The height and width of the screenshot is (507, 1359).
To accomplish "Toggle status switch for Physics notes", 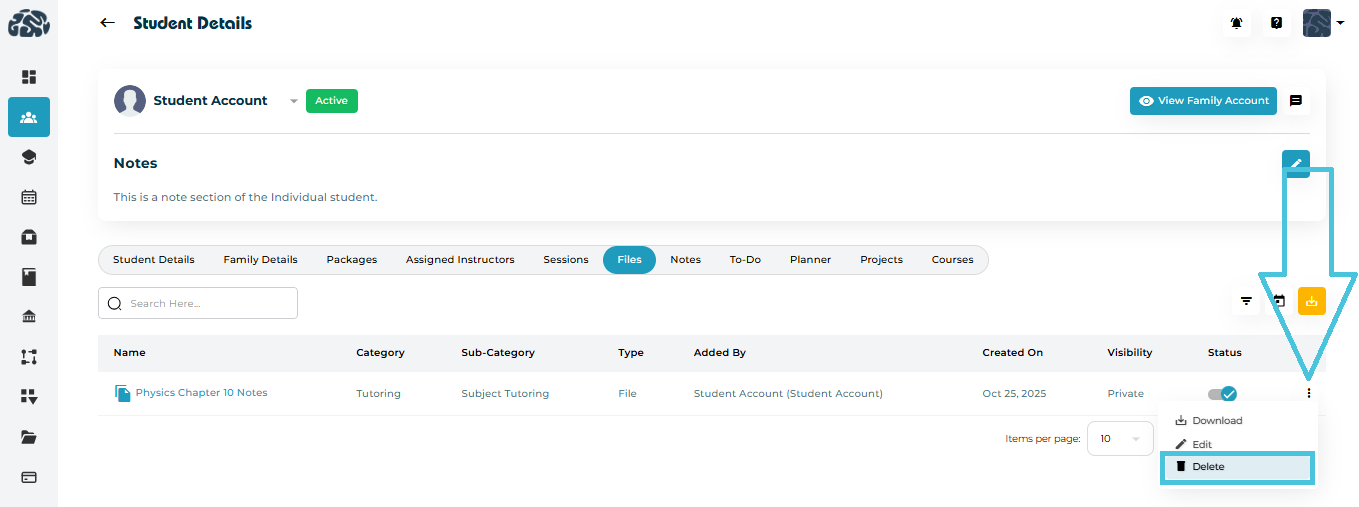I will pyautogui.click(x=1222, y=394).
